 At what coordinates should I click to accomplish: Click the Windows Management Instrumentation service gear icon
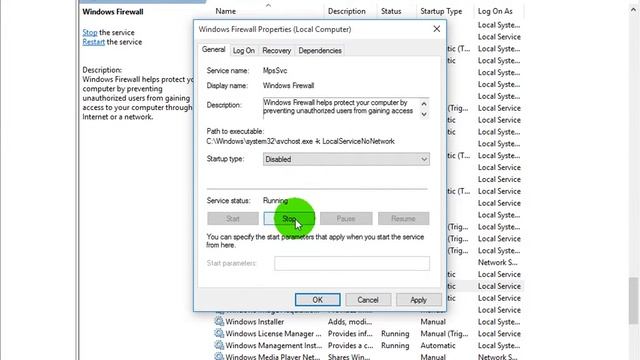219,345
